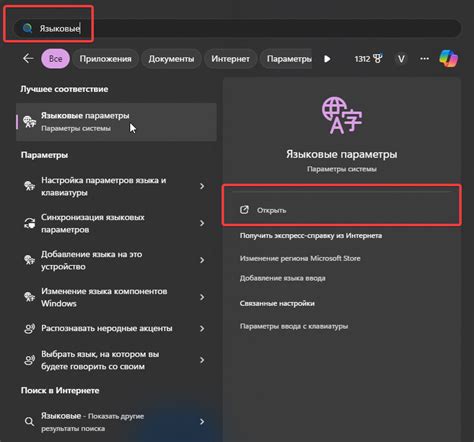The height and width of the screenshot is (442, 474).
Task: Click the play arrow to show more filters
Action: (x=327, y=59)
